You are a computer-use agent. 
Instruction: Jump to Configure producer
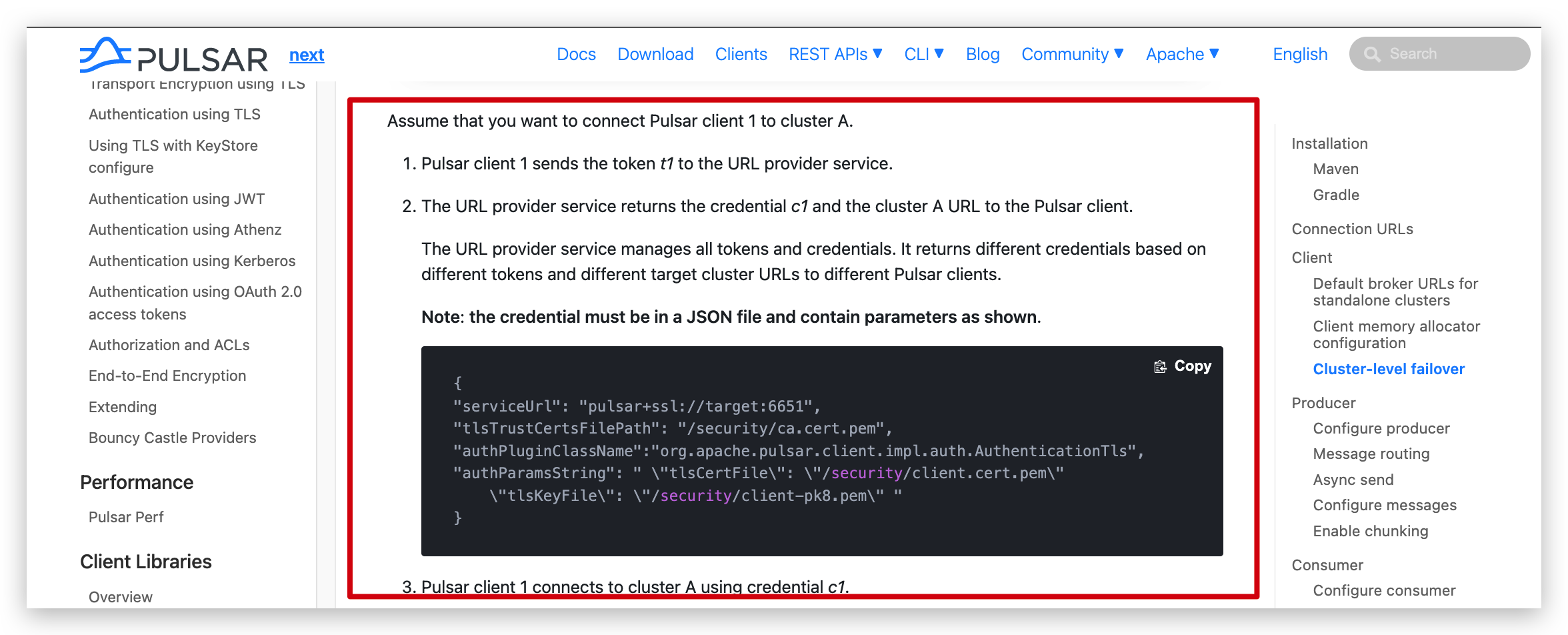pyautogui.click(x=1381, y=428)
